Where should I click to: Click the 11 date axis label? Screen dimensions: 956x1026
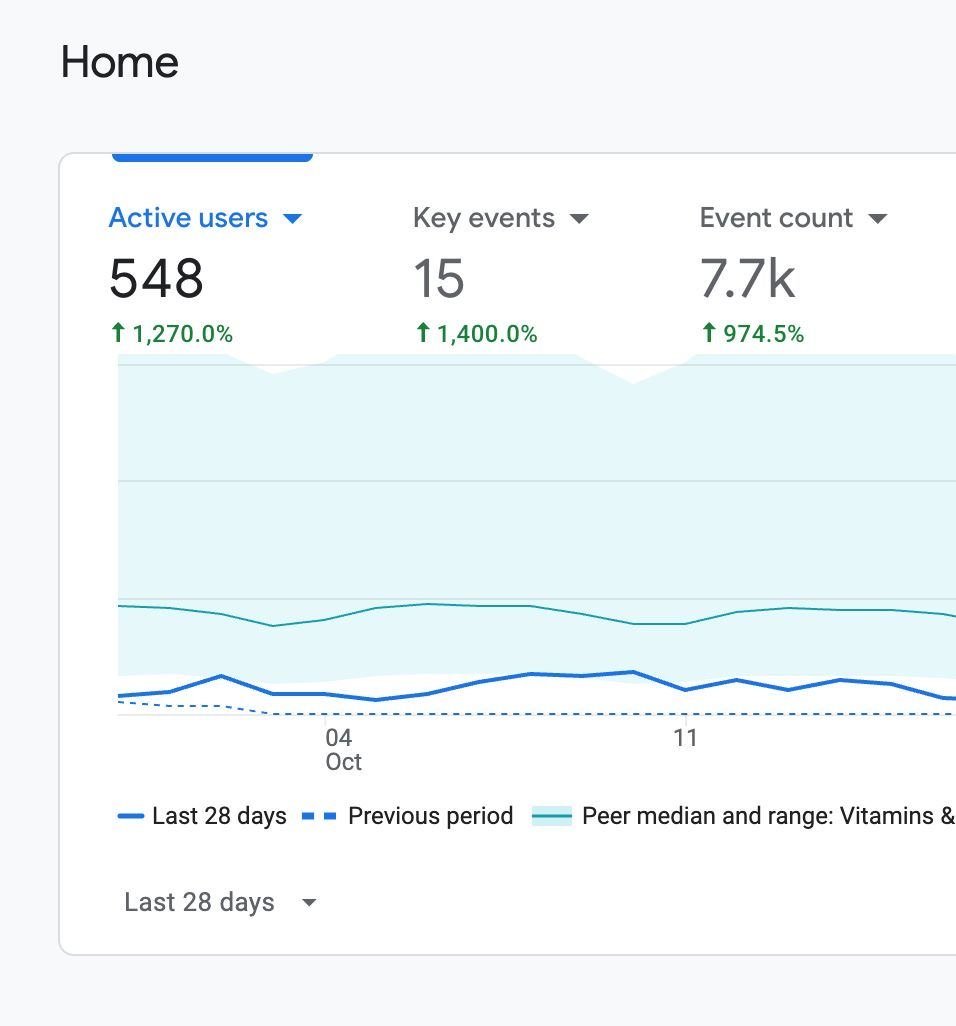[x=685, y=738]
